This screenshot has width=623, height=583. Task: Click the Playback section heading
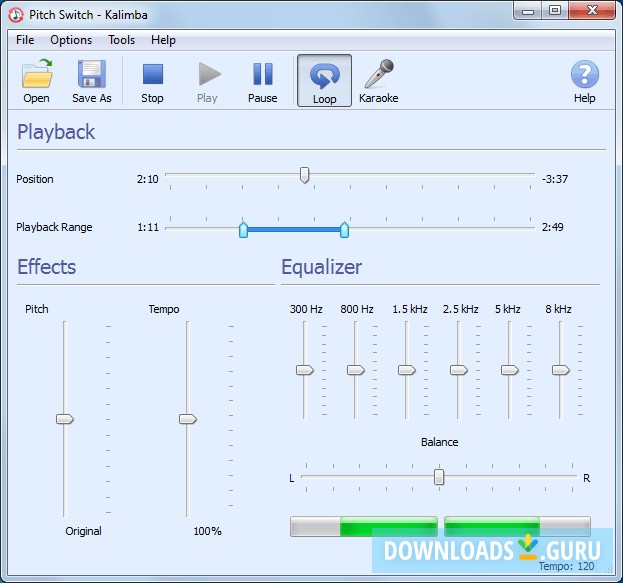56,132
